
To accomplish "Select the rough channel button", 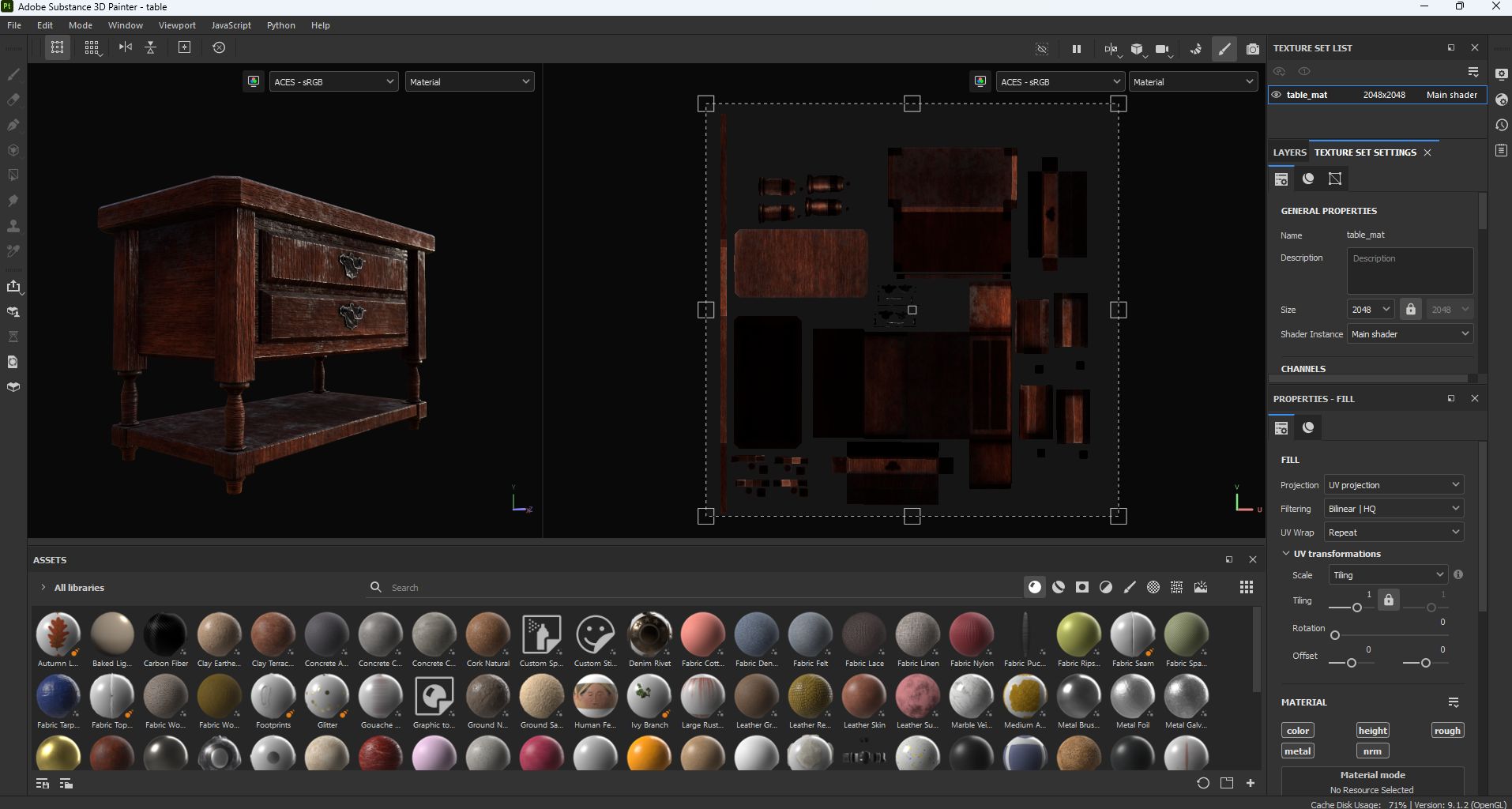I will [1447, 730].
